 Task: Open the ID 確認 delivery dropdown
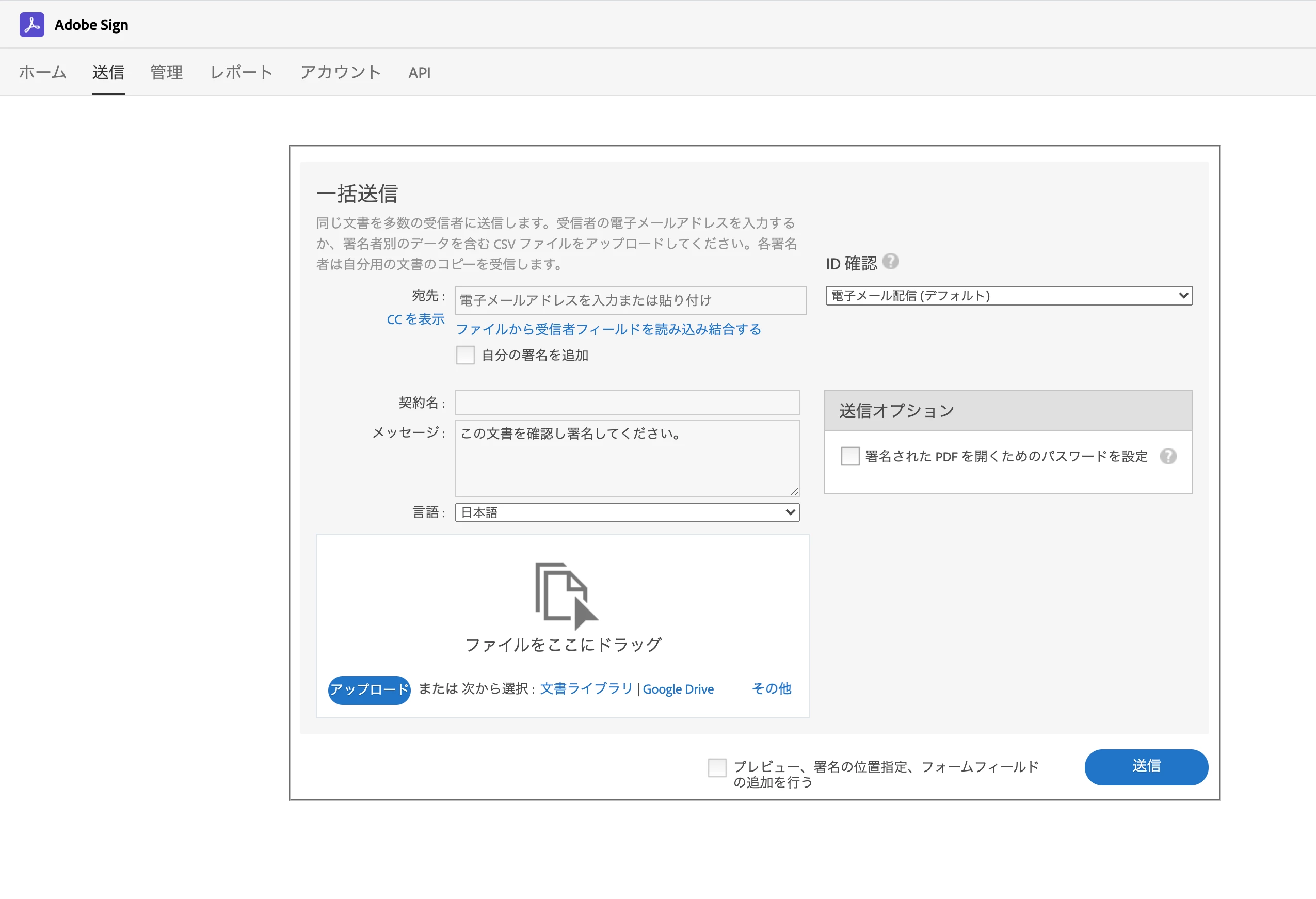pyautogui.click(x=1008, y=296)
